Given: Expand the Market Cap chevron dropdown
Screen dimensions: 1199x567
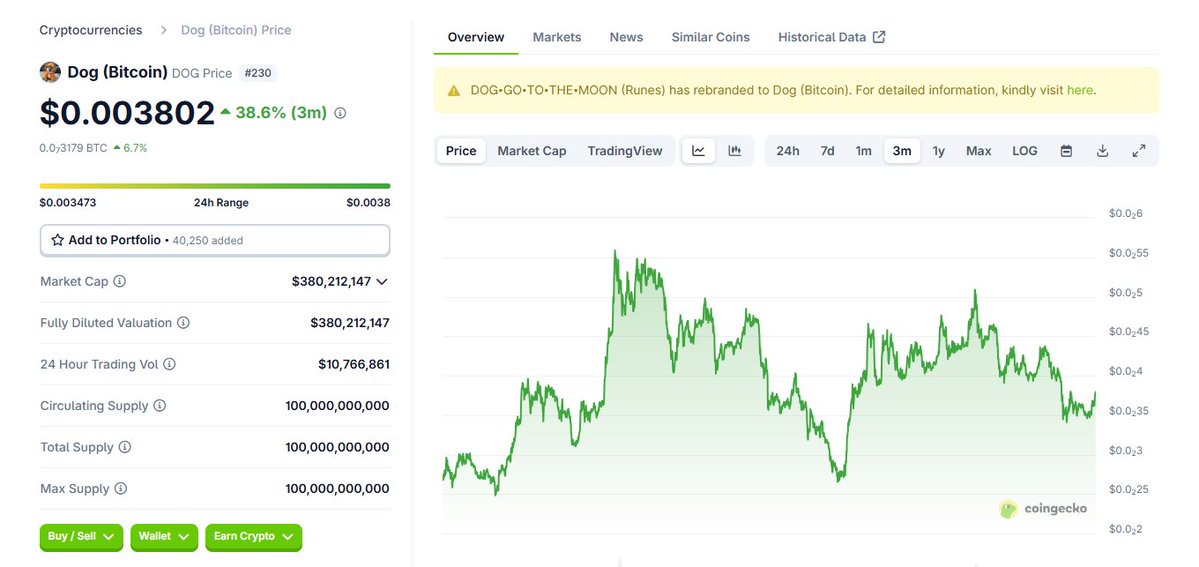Looking at the screenshot, I should pos(382,282).
